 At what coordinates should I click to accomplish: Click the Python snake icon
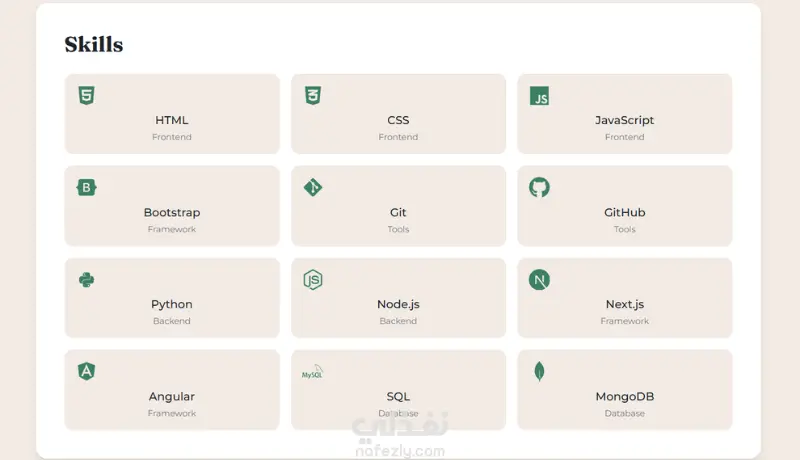point(86,280)
